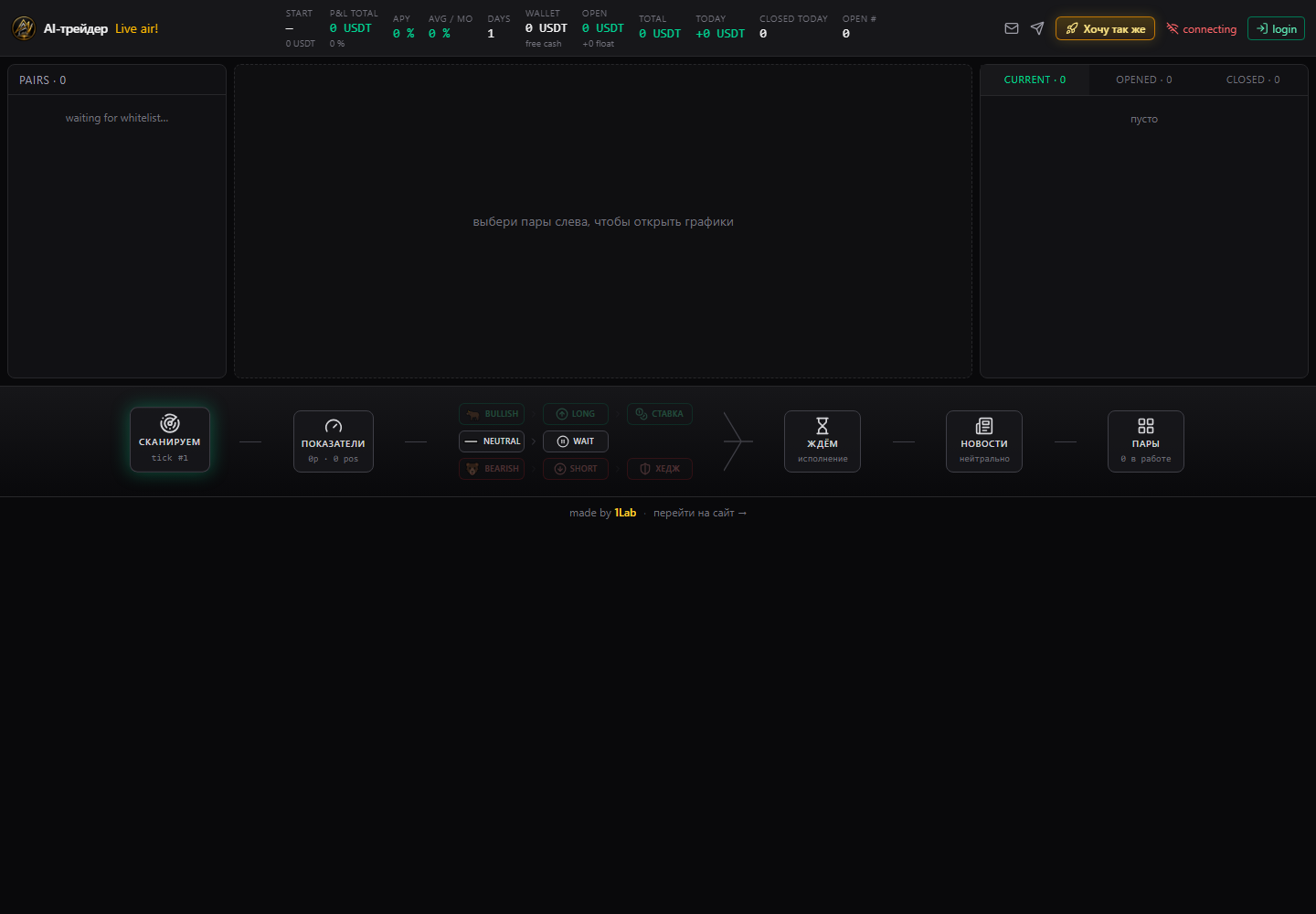Open the НОВОСТИ newspaper step

(984, 441)
